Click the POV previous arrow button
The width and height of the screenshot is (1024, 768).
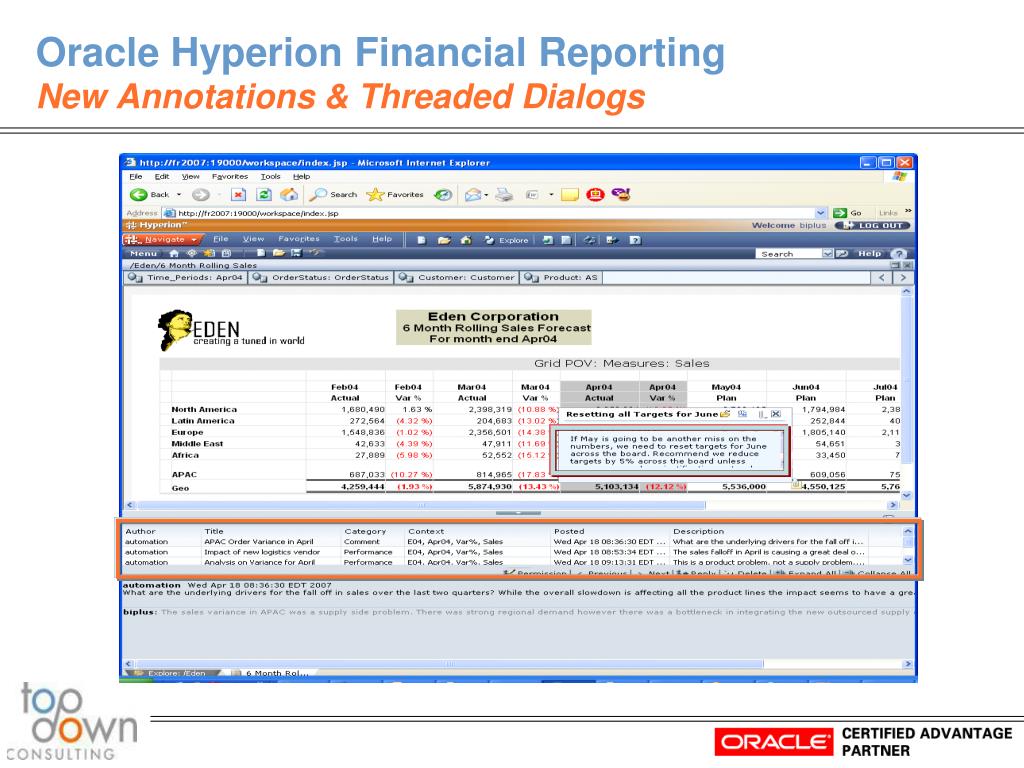tap(882, 278)
